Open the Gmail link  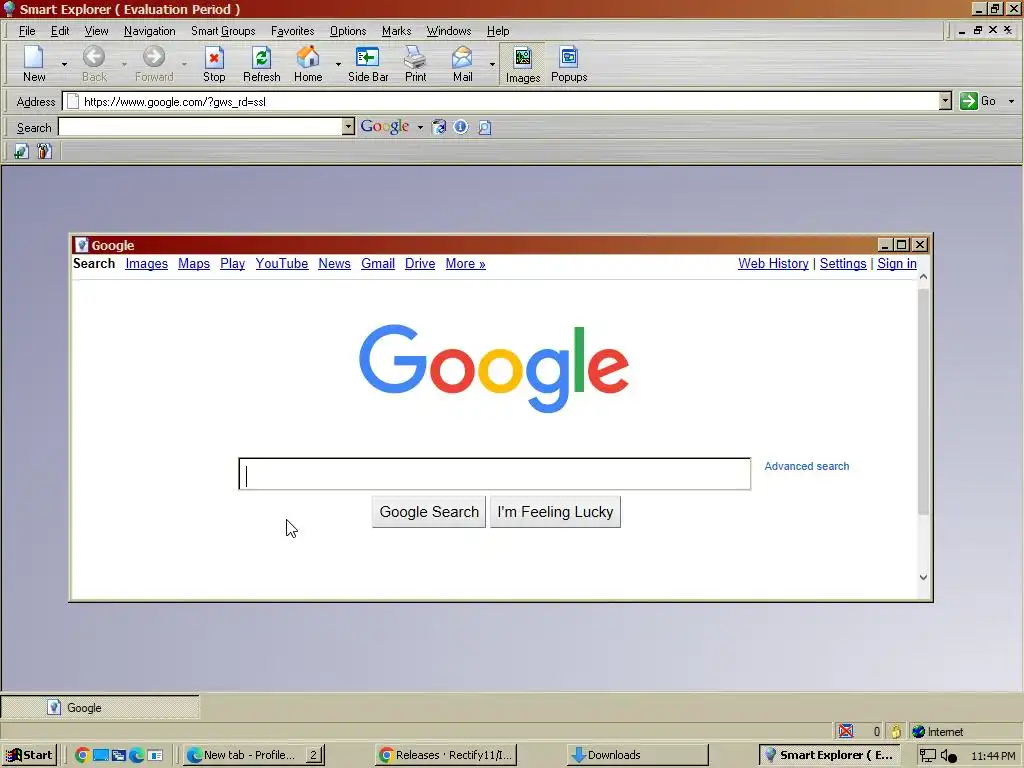[x=378, y=263]
